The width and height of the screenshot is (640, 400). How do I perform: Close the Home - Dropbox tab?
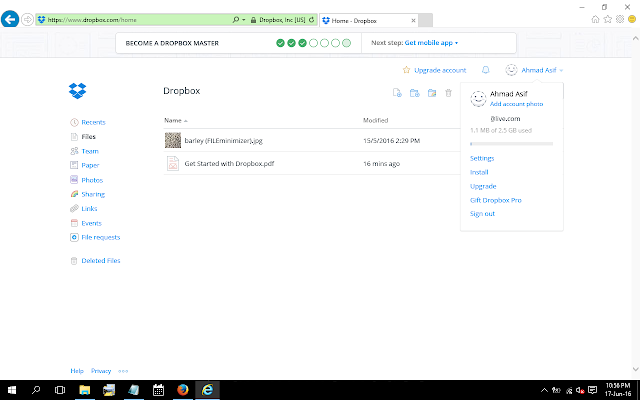coord(413,20)
